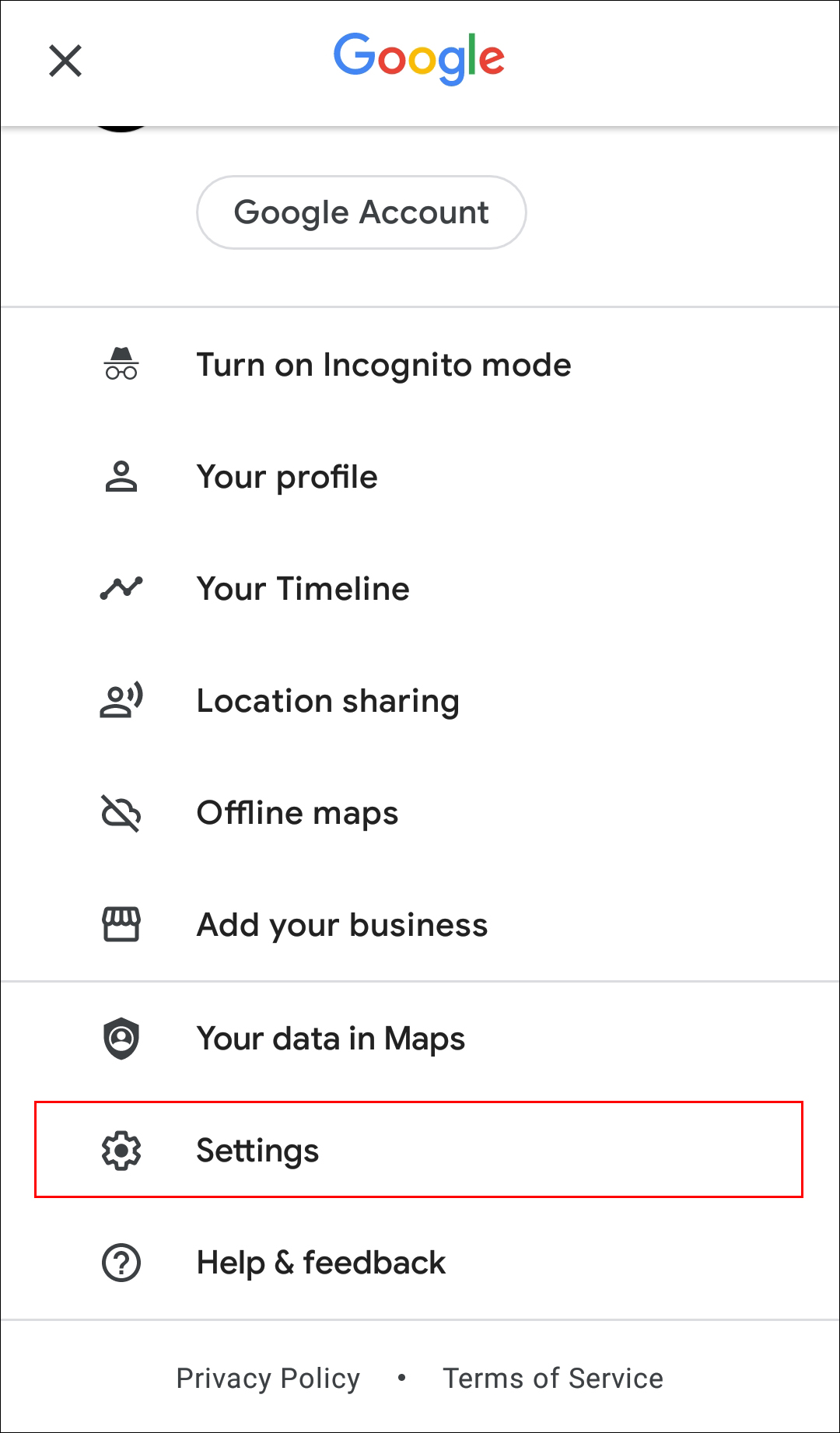
Task: Tap the Google logo
Action: 419,58
